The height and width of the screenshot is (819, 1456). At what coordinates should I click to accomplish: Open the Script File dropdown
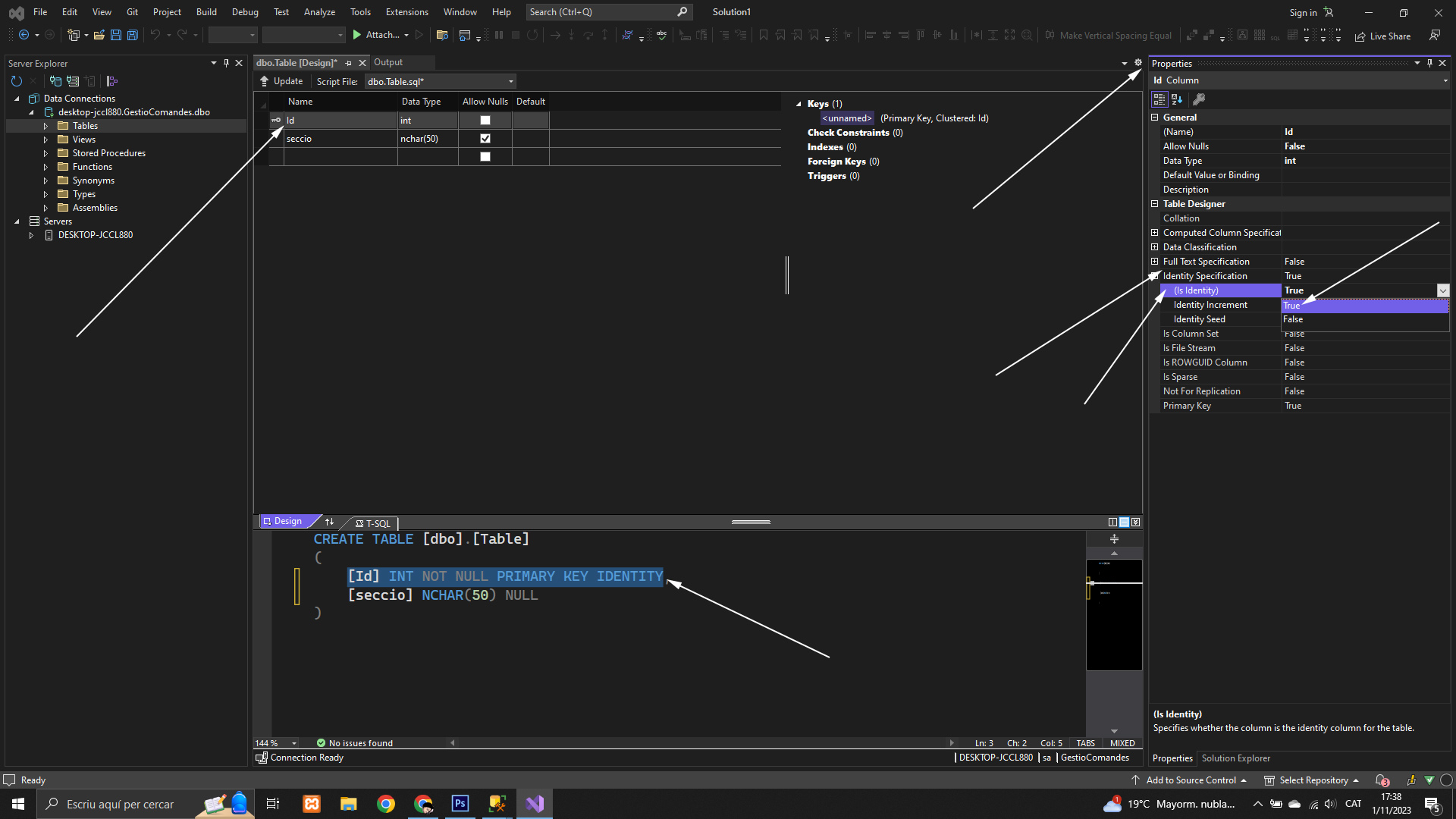pyautogui.click(x=511, y=82)
